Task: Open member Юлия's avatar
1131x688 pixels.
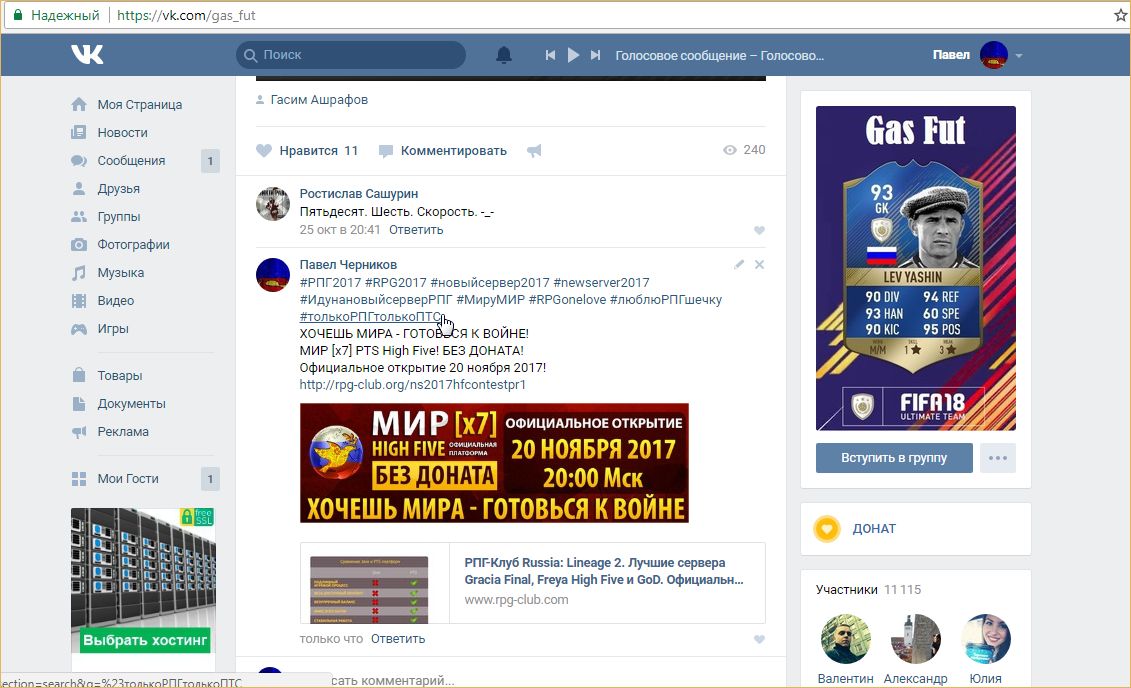Action: click(985, 639)
